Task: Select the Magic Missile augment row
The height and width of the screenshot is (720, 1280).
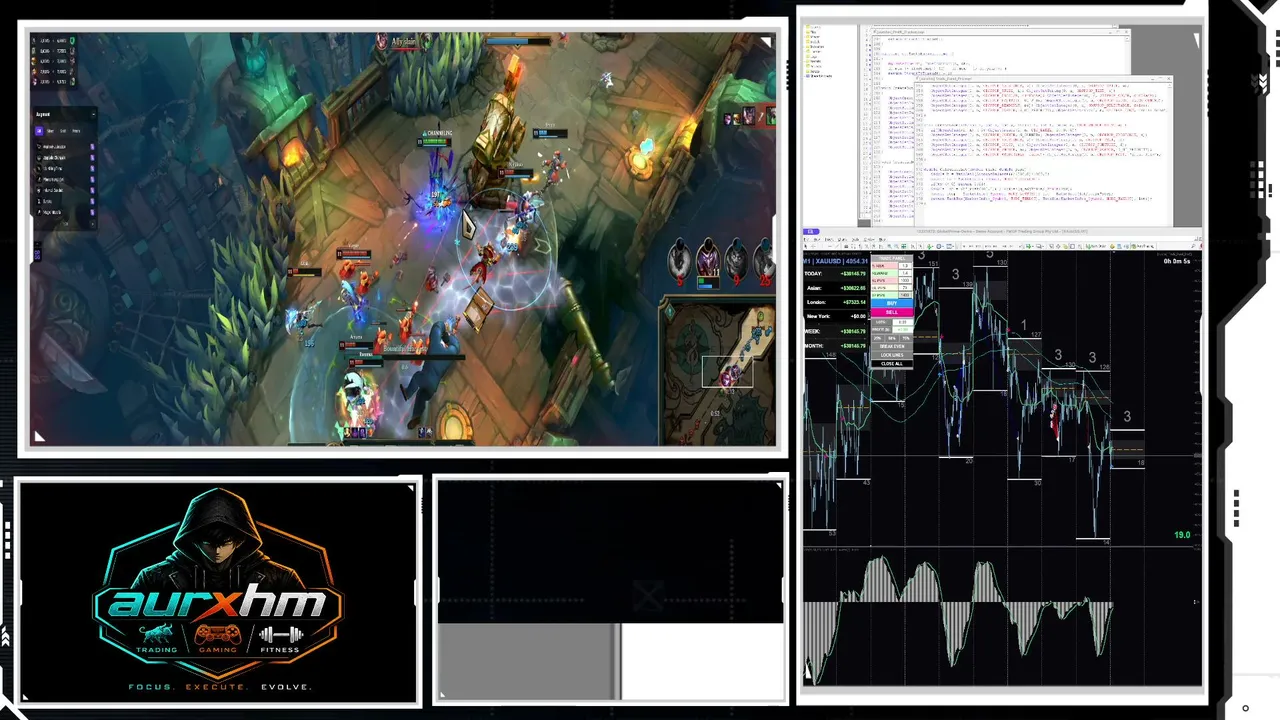Action: [65, 212]
